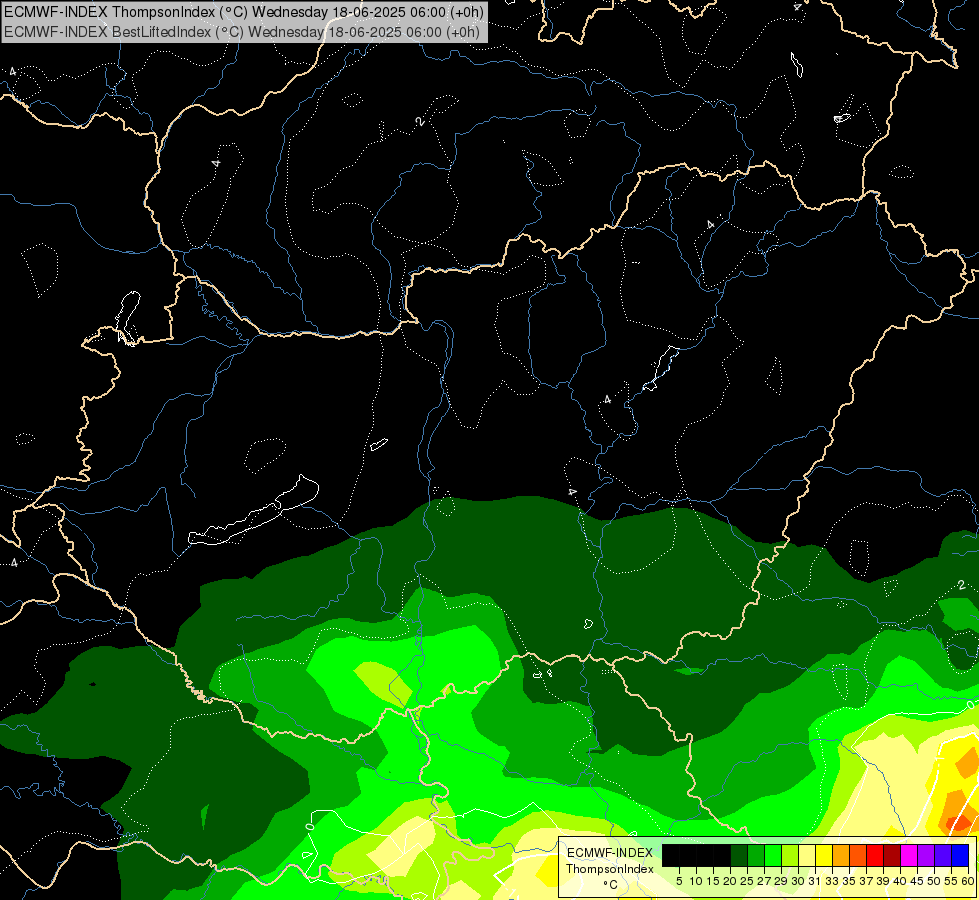The image size is (979, 900).
Task: Click the legend tick label '55'
Action: 952,881
